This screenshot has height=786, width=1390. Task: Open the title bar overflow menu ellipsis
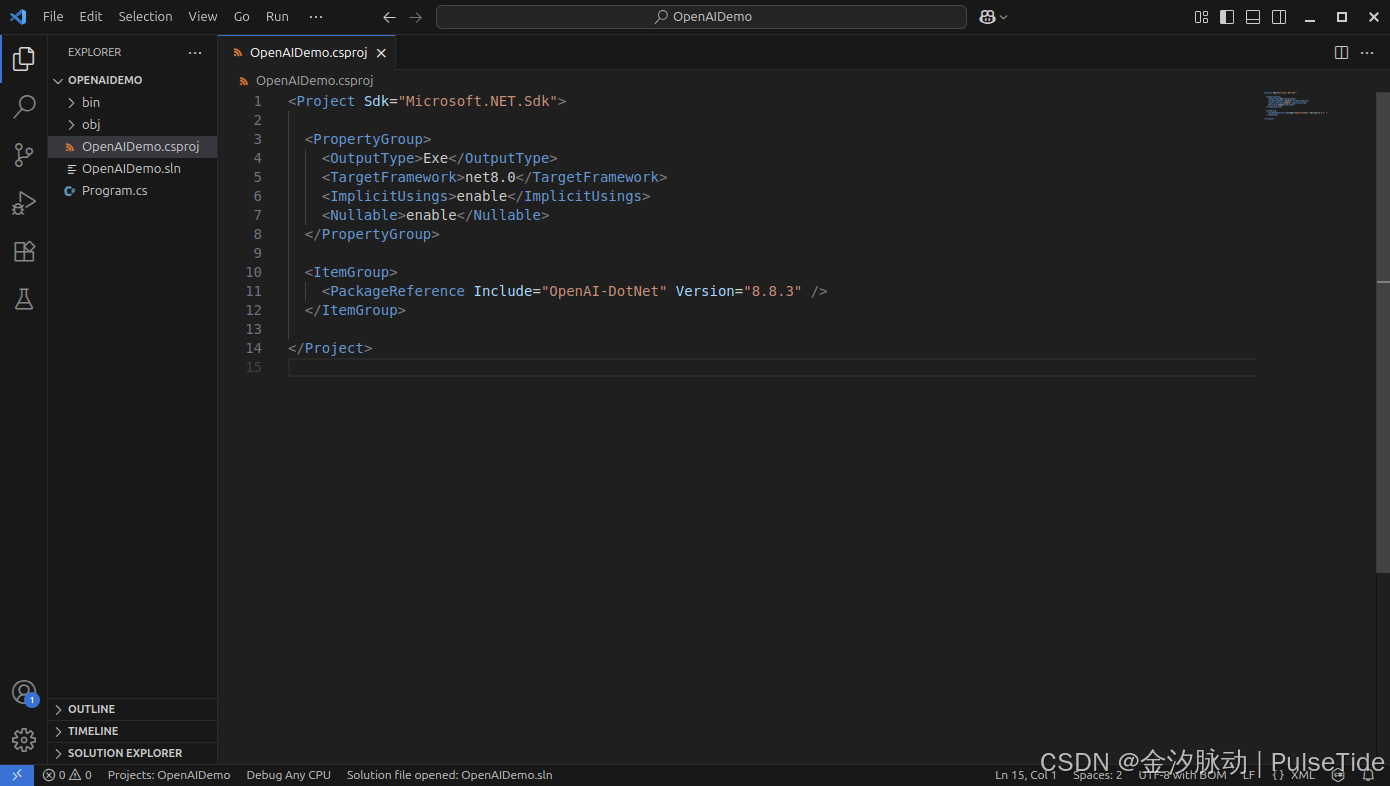316,17
